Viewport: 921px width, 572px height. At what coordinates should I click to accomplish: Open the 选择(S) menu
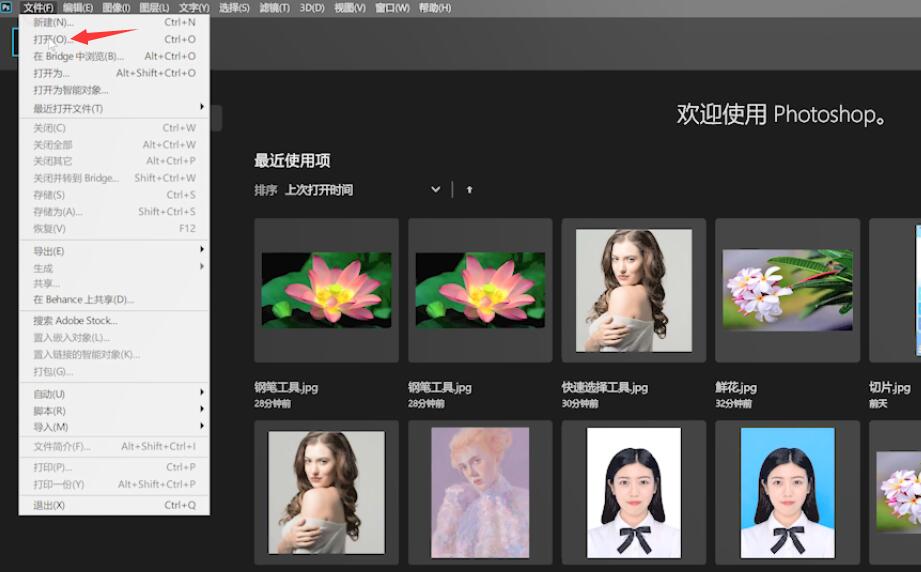click(234, 8)
